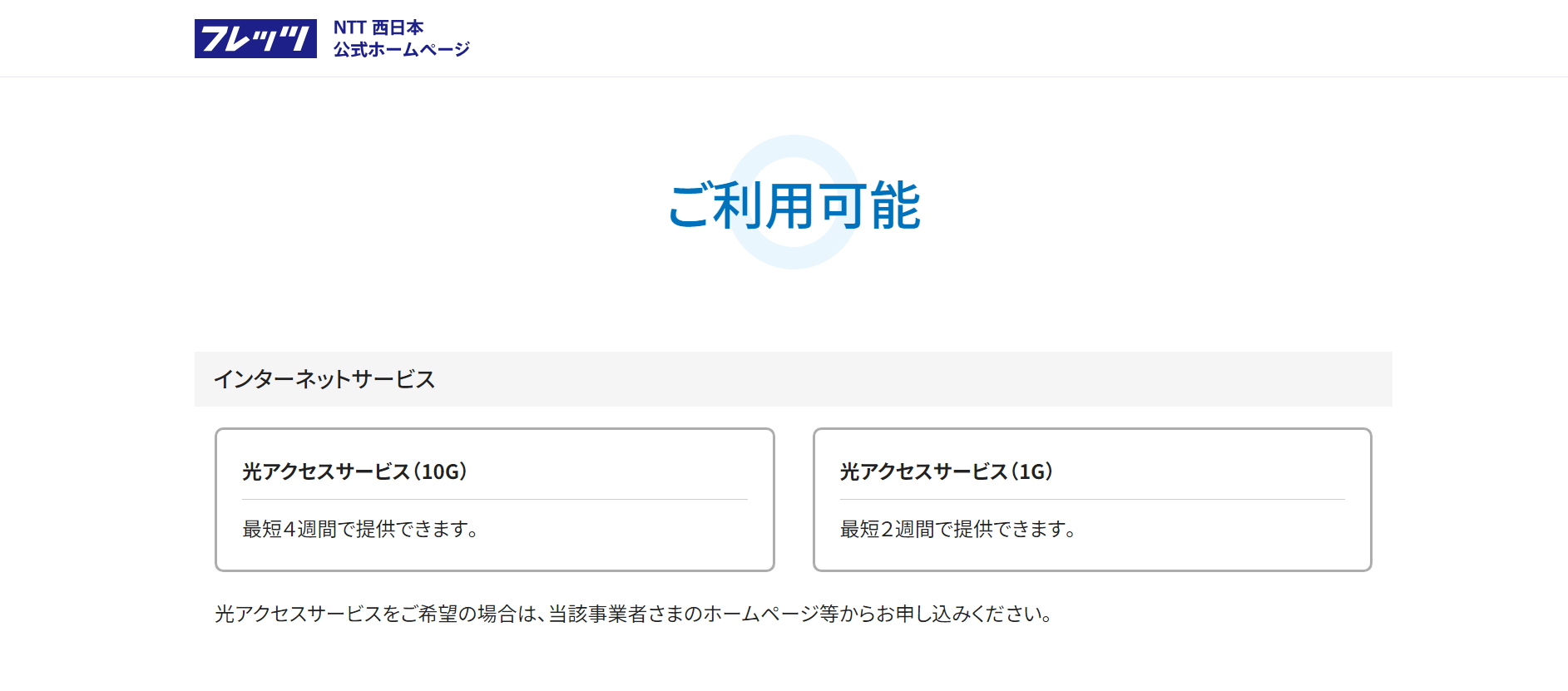Click the NTT 西日本 text beside the logo
The width and height of the screenshot is (1568, 691).
[x=378, y=27]
